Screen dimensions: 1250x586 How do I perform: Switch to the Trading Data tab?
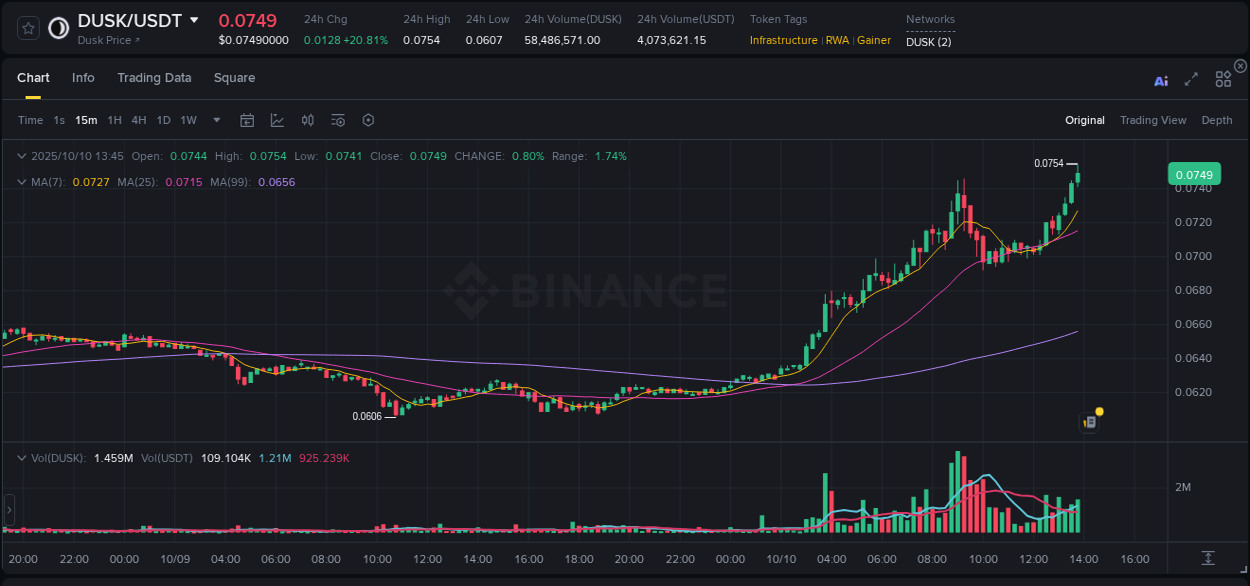pyautogui.click(x=154, y=77)
